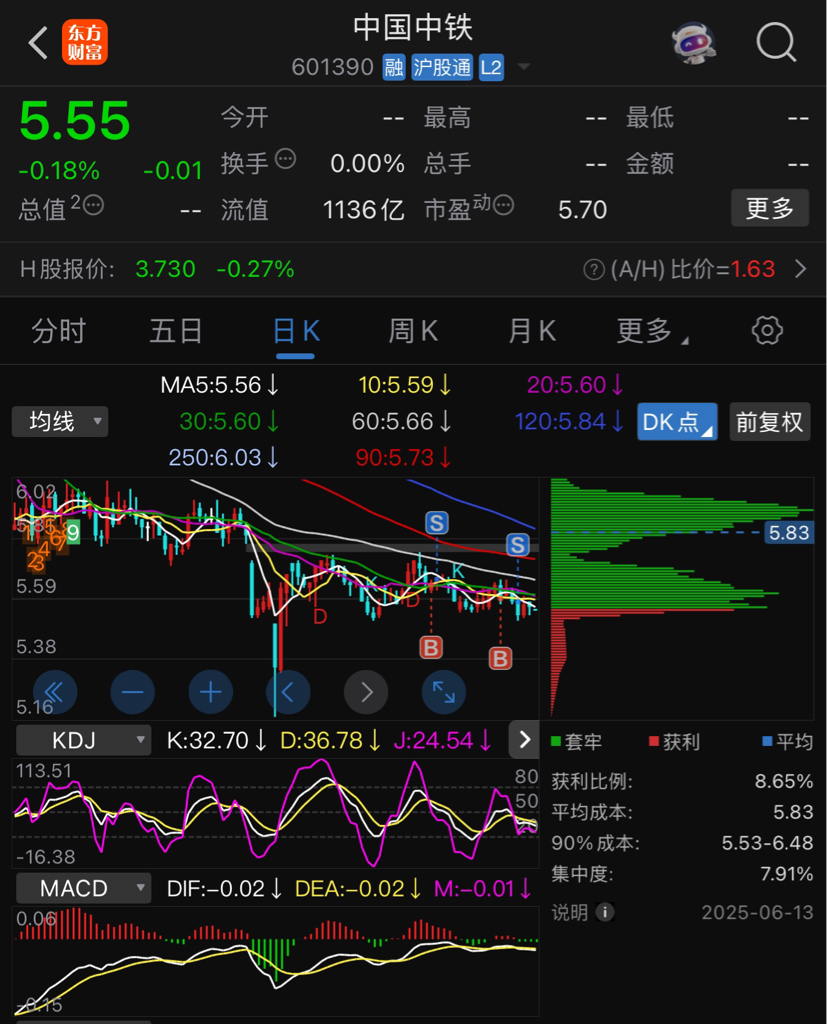
Task: Expand the stock code dropdown triangle
Action: [x=523, y=67]
